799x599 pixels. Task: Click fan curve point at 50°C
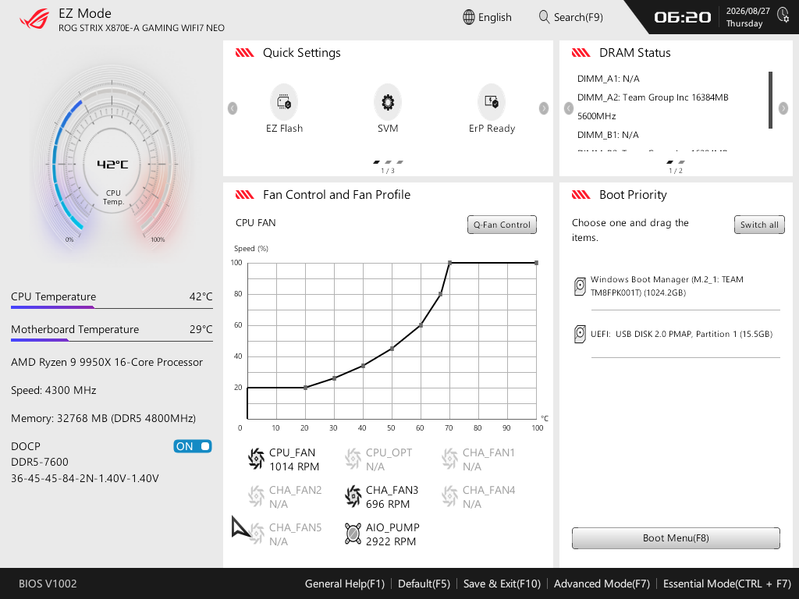click(x=392, y=348)
